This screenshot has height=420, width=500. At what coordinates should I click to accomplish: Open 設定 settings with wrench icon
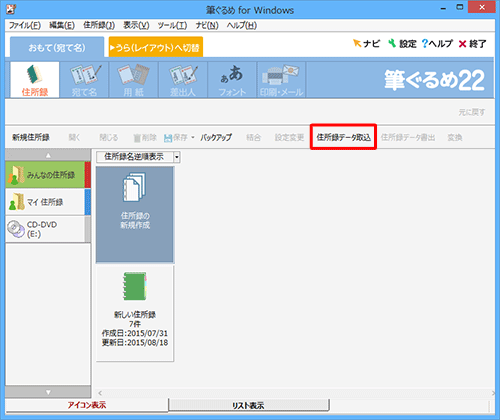tap(402, 44)
